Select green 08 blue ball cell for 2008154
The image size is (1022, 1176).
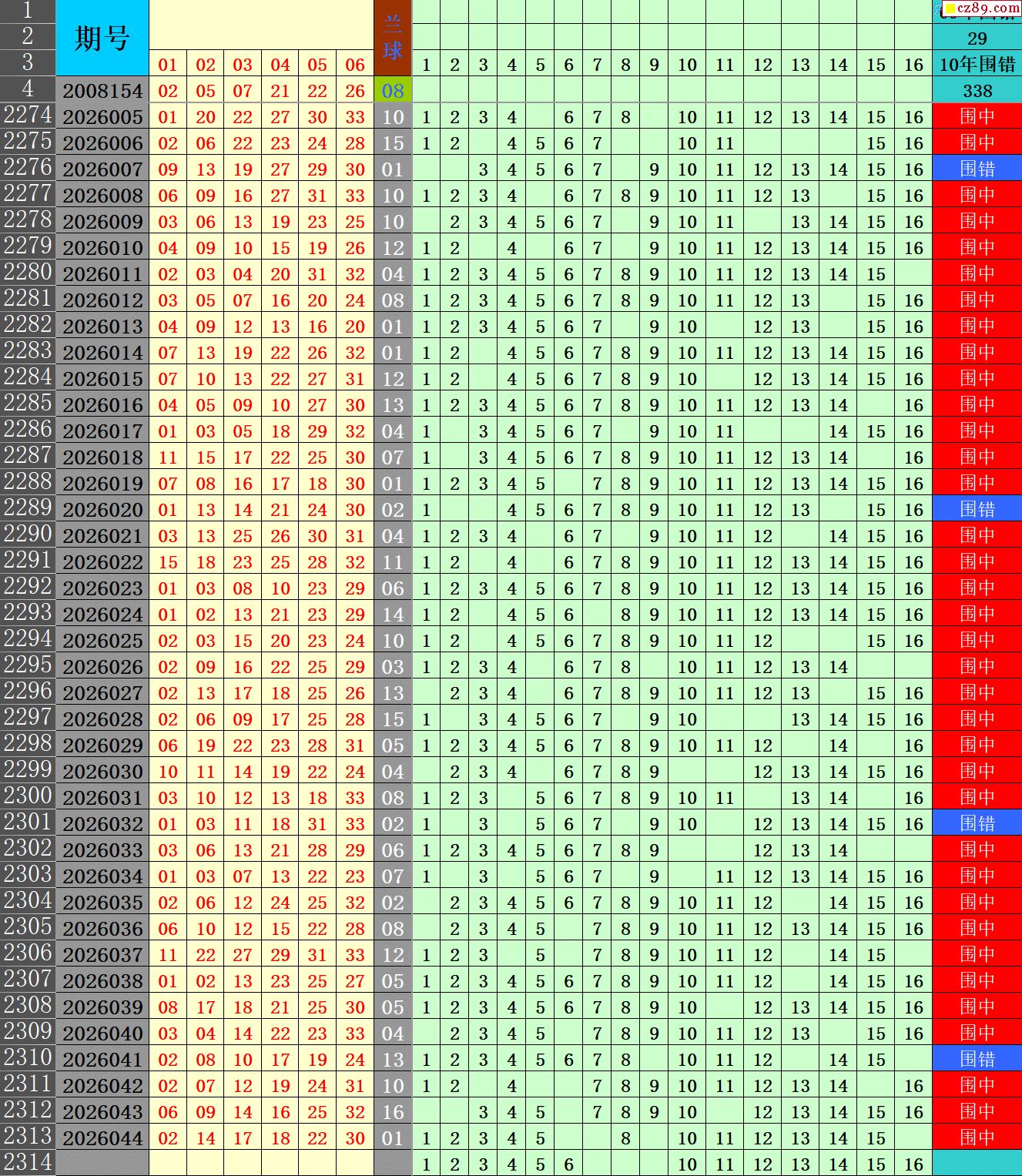coord(393,91)
